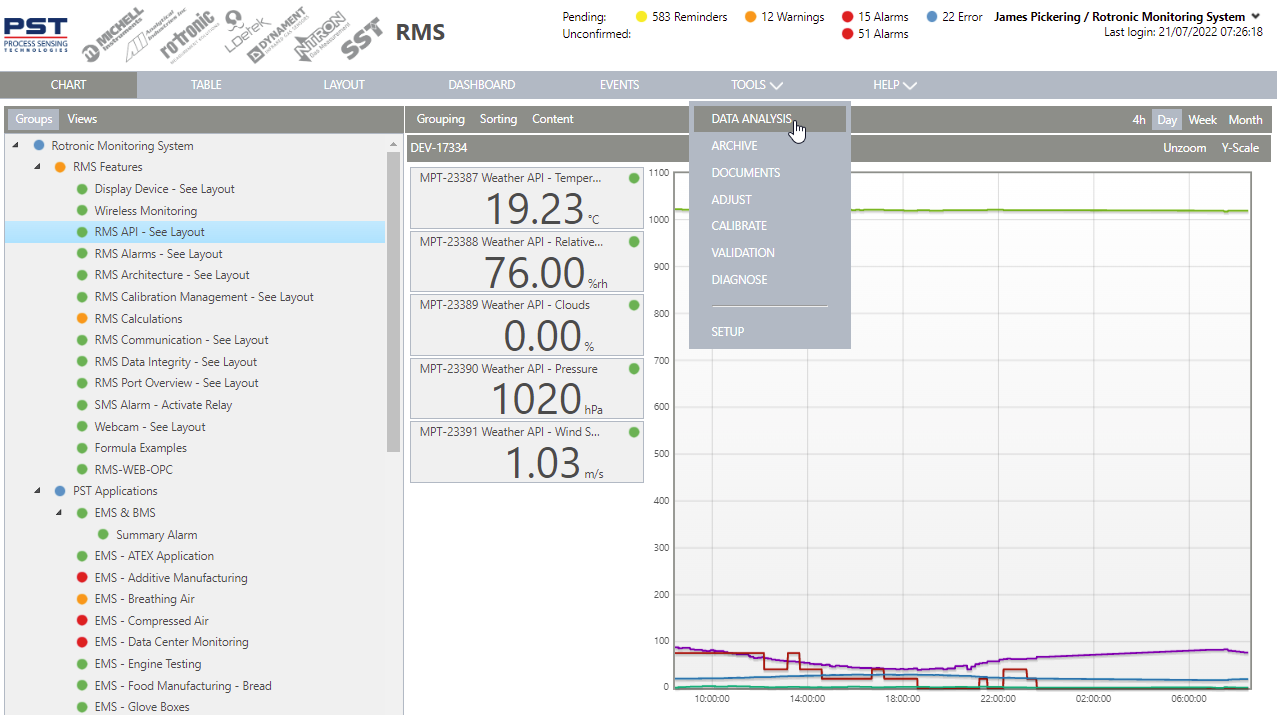Click green status dot of Clouds tile
The height and width of the screenshot is (715, 1277).
[x=633, y=305]
